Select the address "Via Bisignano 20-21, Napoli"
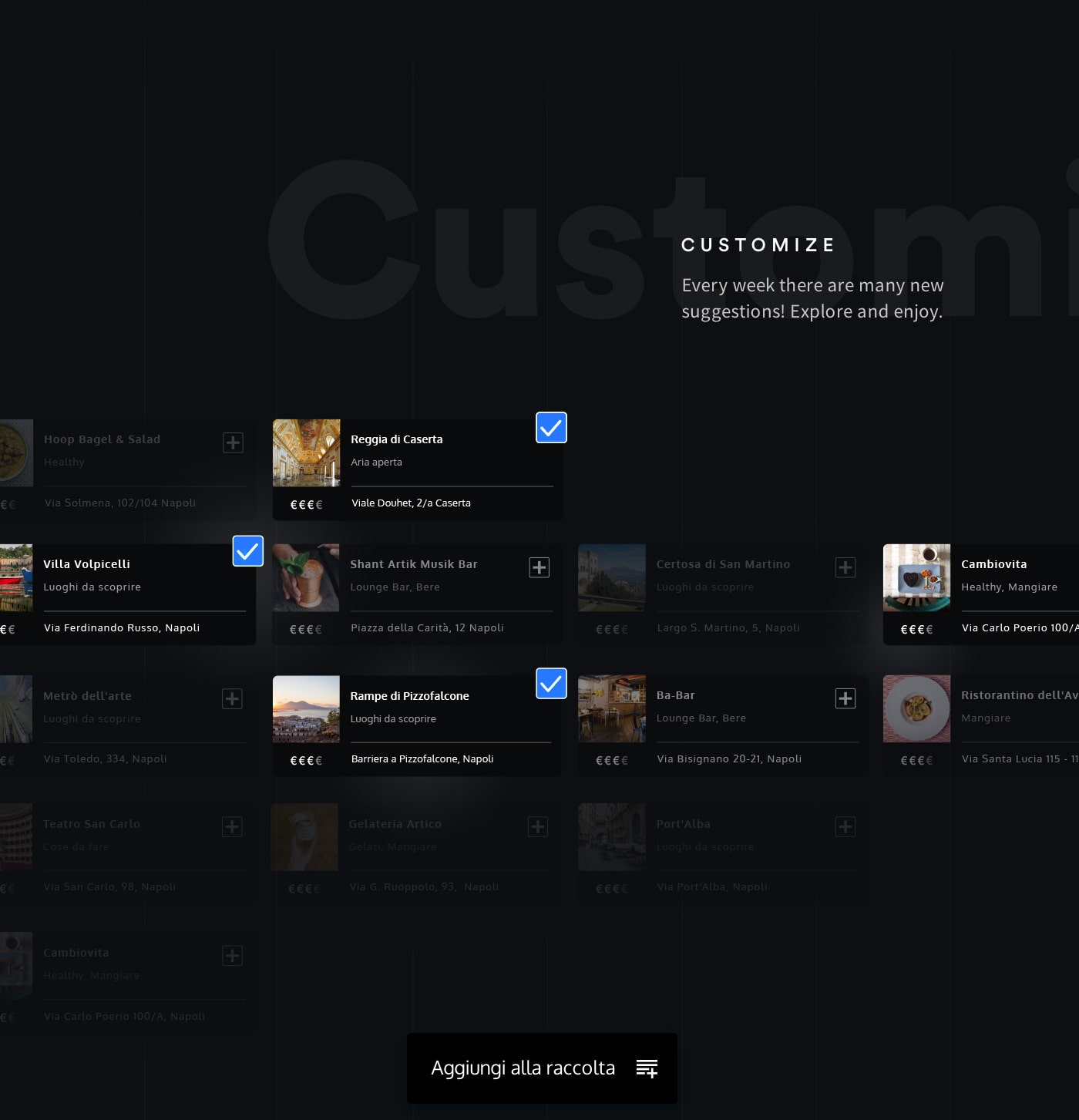This screenshot has height=1120, width=1079. pyautogui.click(x=729, y=759)
